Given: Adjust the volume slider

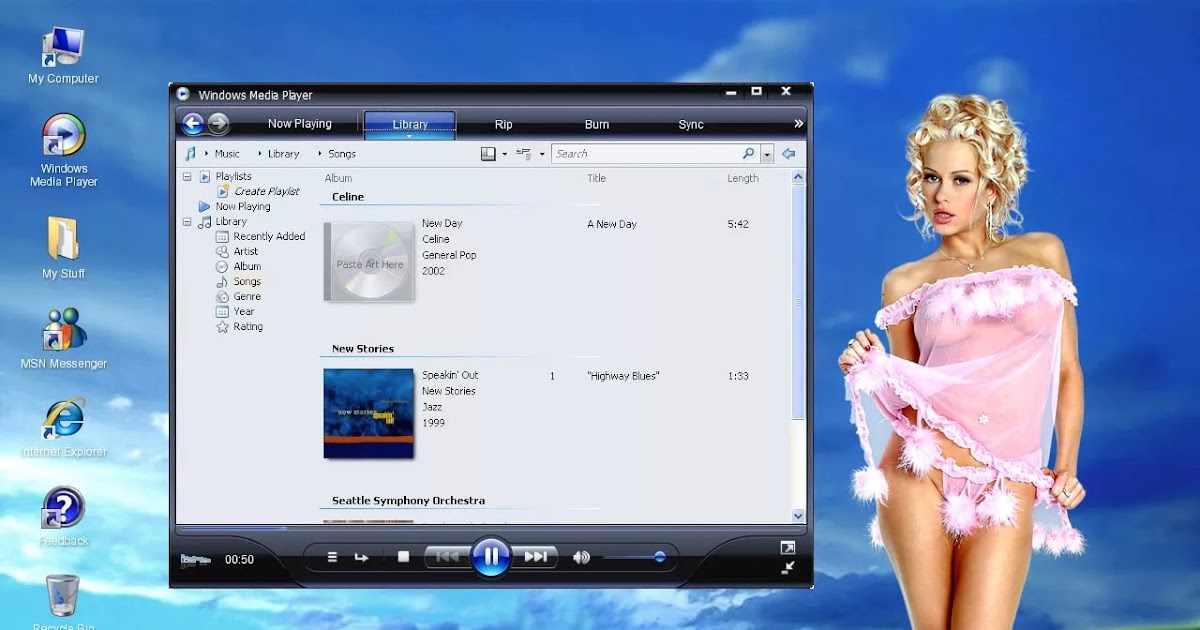Looking at the screenshot, I should [632, 557].
